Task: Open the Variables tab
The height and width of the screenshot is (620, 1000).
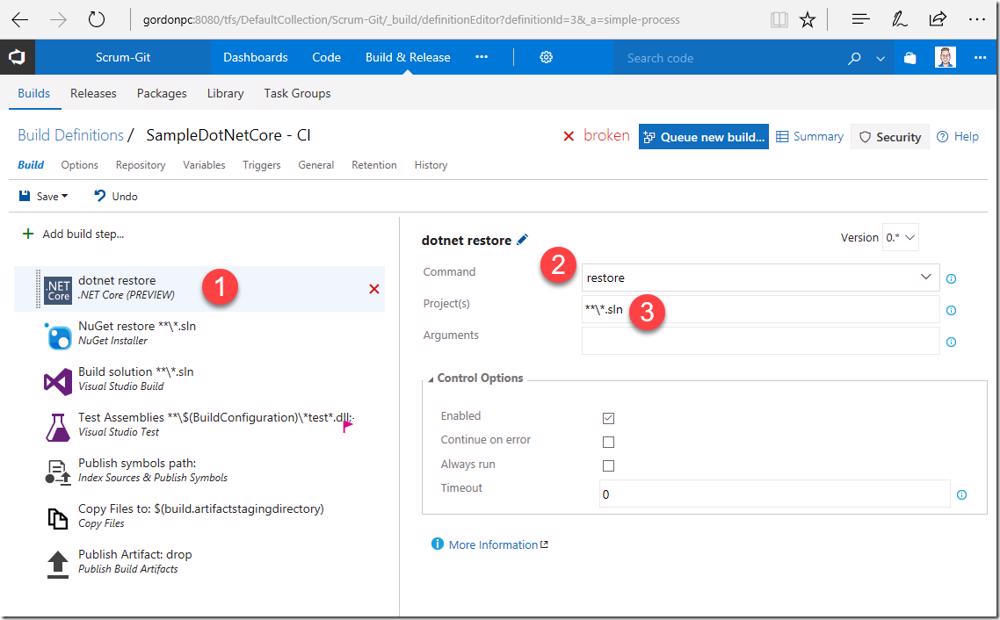Action: pos(204,165)
